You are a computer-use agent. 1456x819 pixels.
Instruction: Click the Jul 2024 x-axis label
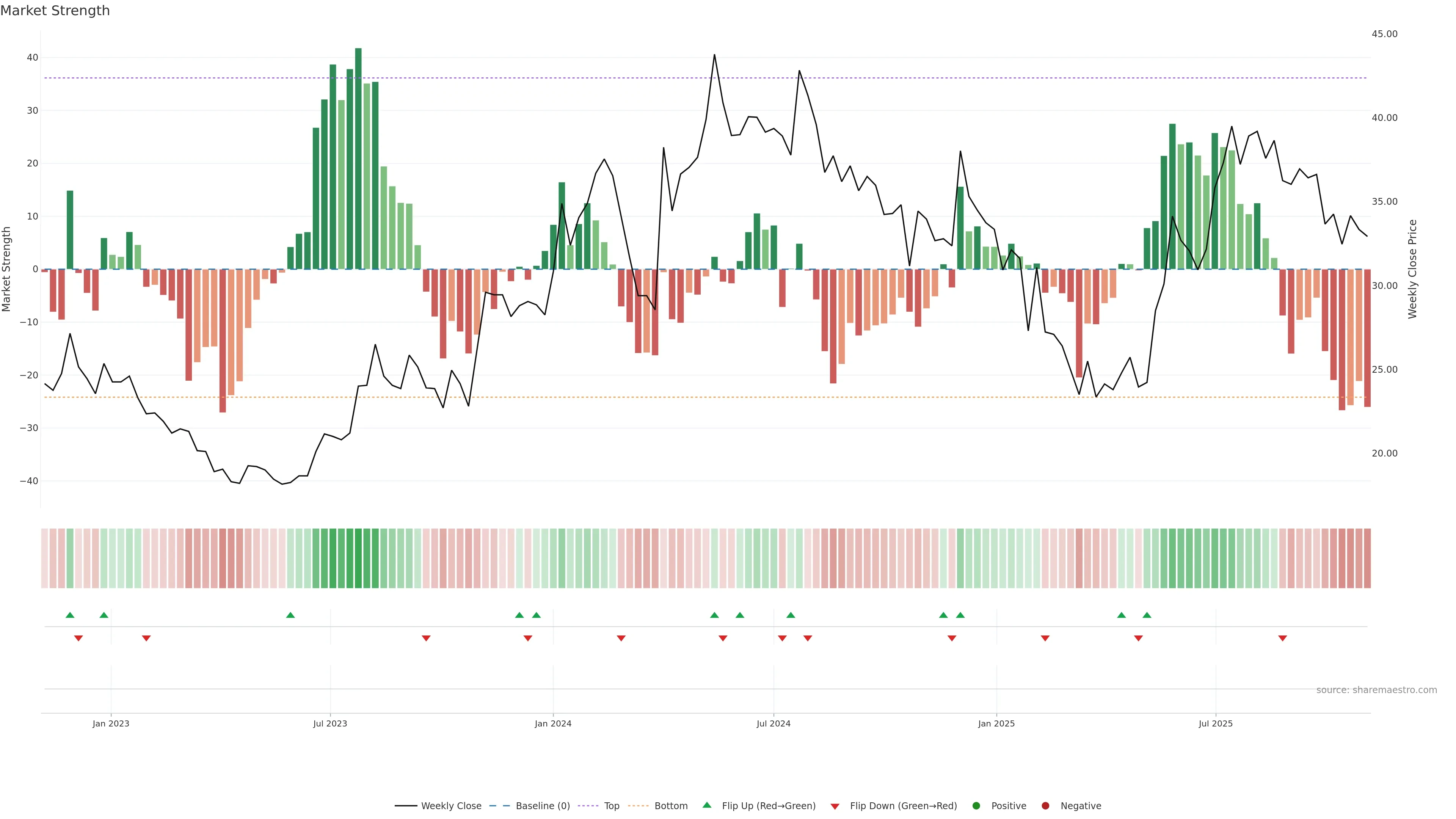click(x=773, y=723)
